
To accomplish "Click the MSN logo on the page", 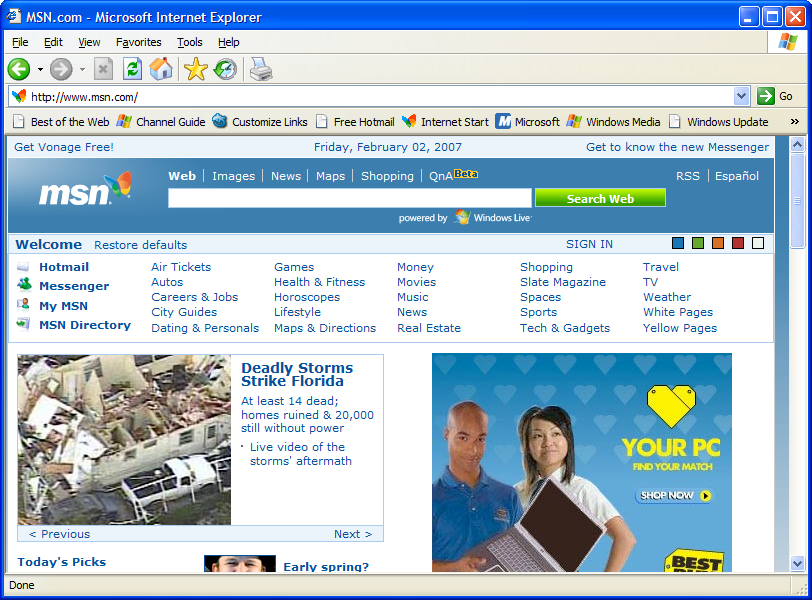I will tap(85, 189).
